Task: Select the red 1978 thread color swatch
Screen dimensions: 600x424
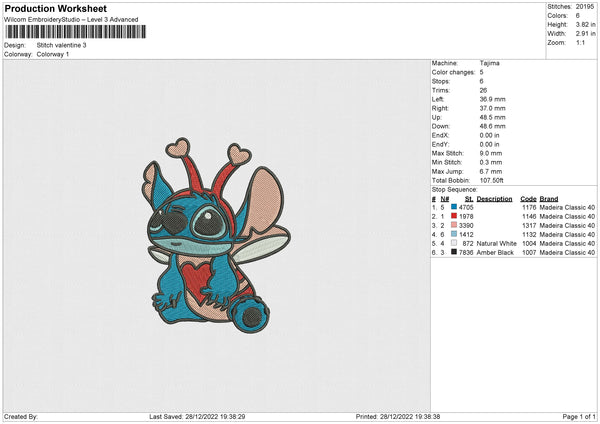Action: (453, 216)
